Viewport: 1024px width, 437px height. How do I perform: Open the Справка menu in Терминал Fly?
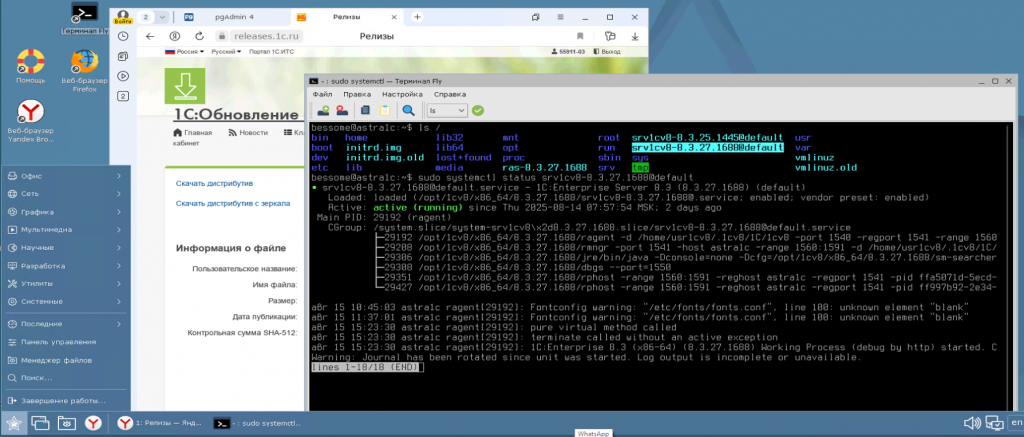(450, 94)
